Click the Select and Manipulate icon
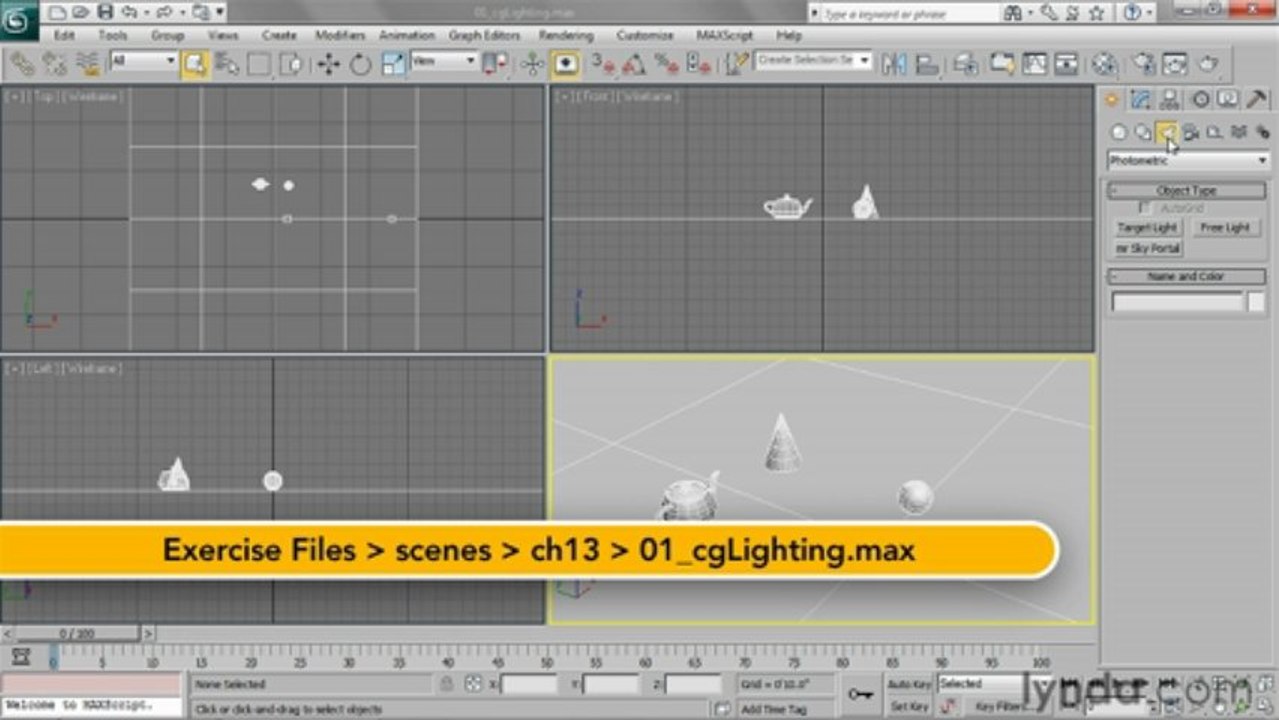Viewport: 1279px width, 720px height. click(532, 64)
